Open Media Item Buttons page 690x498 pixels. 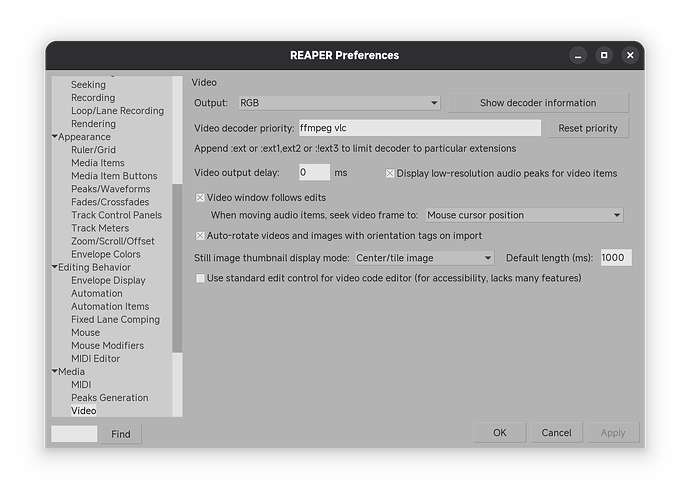tap(114, 176)
